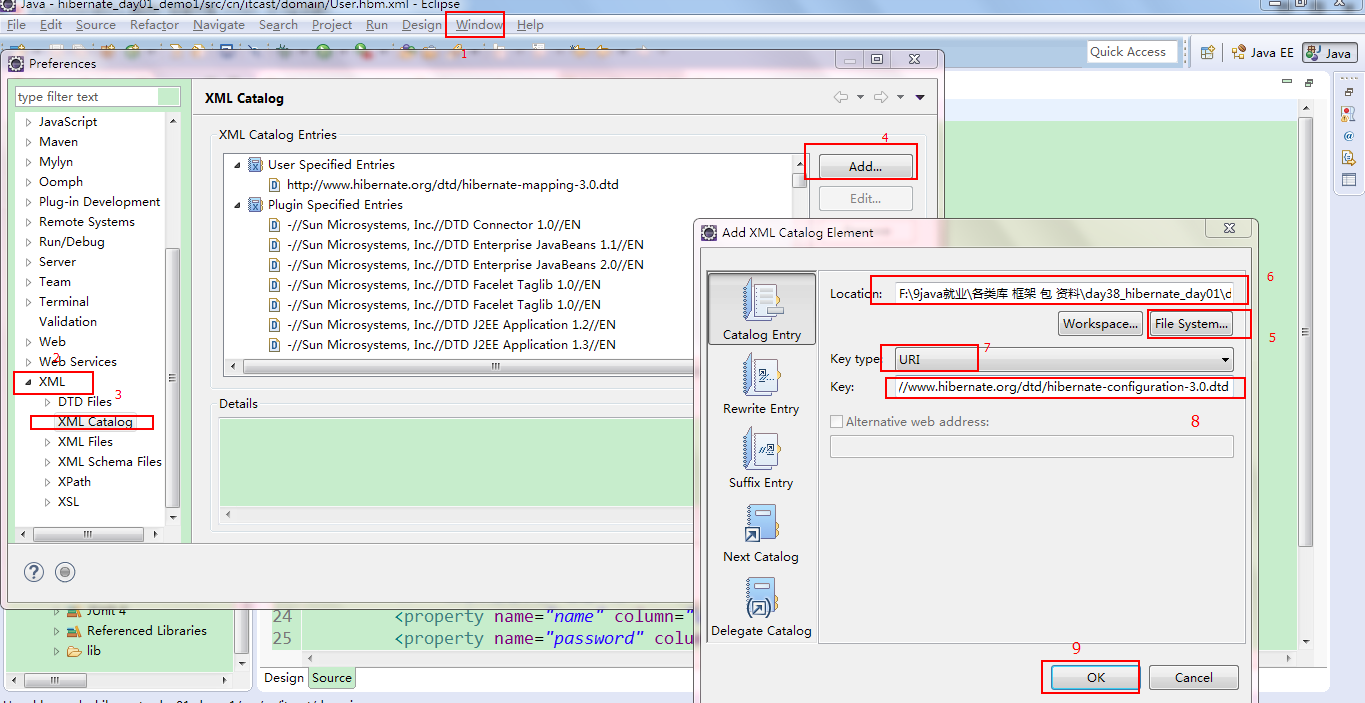Click the Workspace... button
Screen dimensions: 1365x703
(1100, 323)
